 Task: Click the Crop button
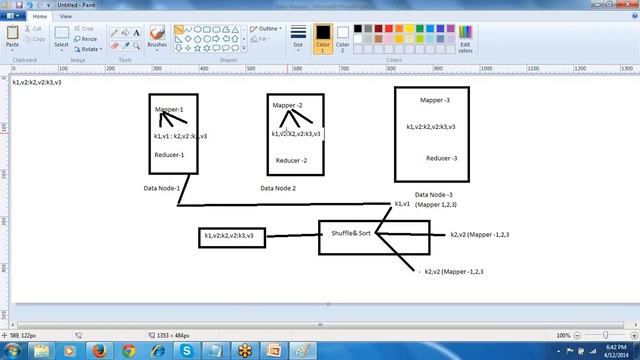tap(84, 29)
